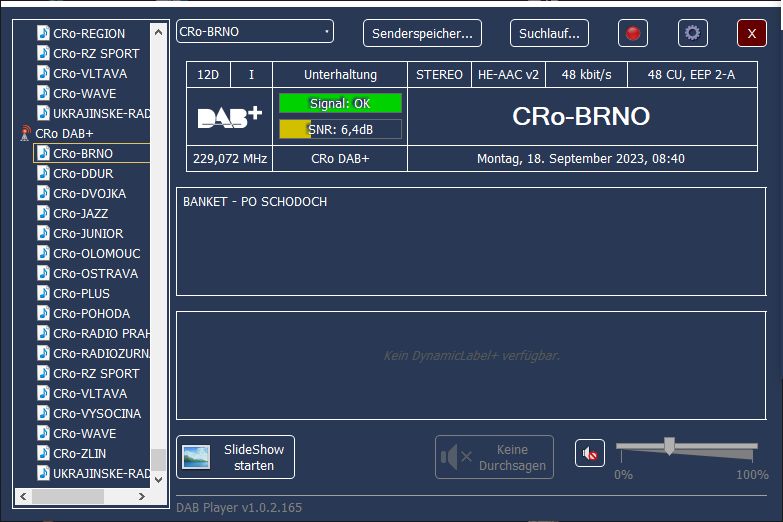Click the music note icon beside CRo-BRNO

(43, 153)
